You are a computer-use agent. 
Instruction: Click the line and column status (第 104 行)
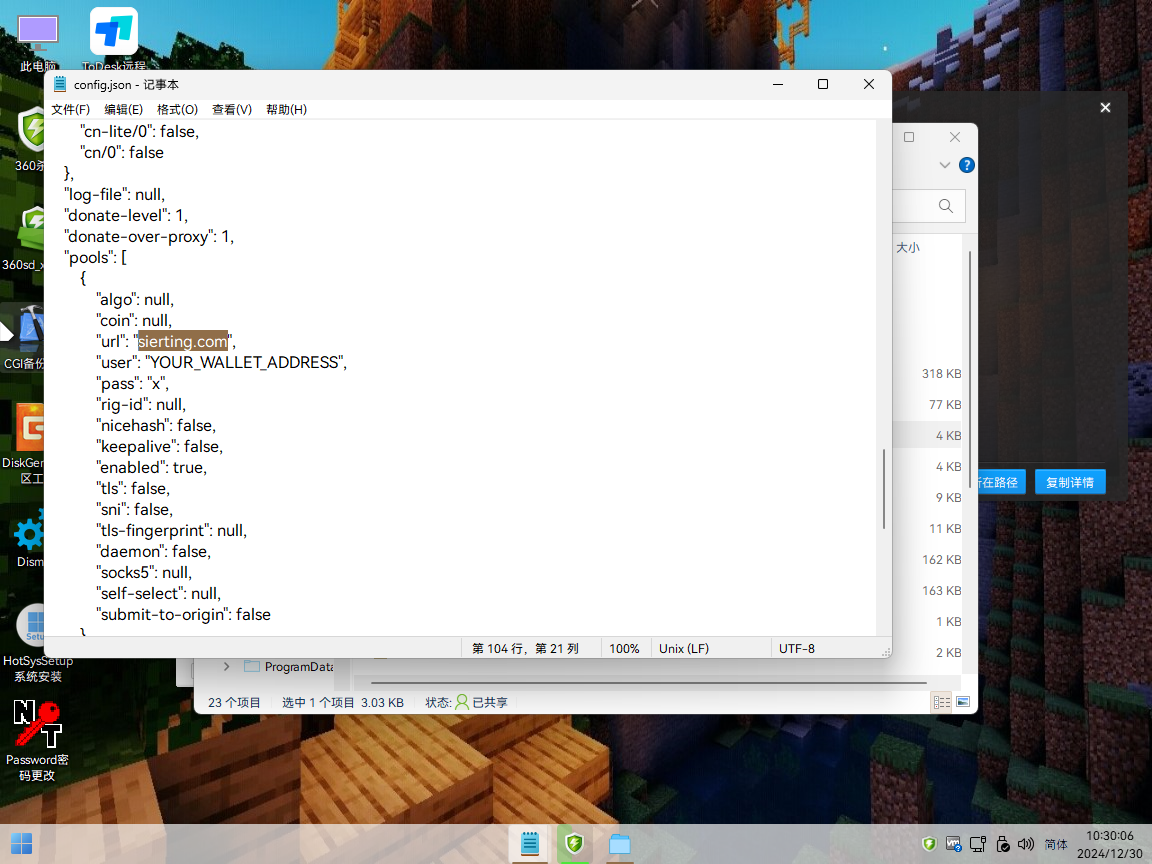525,649
